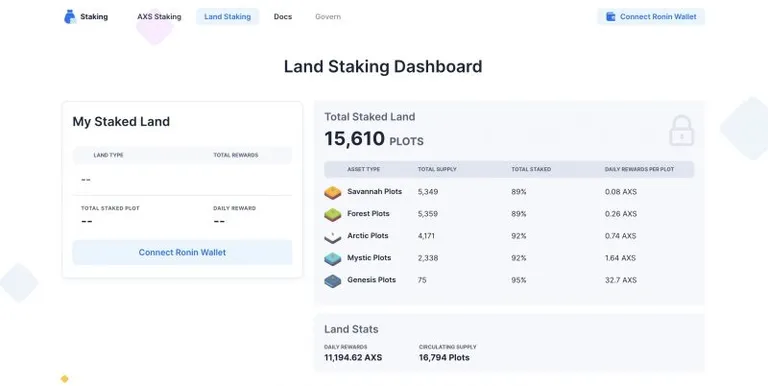Click the Mystic Plots tile icon
768x386 pixels.
coord(333,259)
